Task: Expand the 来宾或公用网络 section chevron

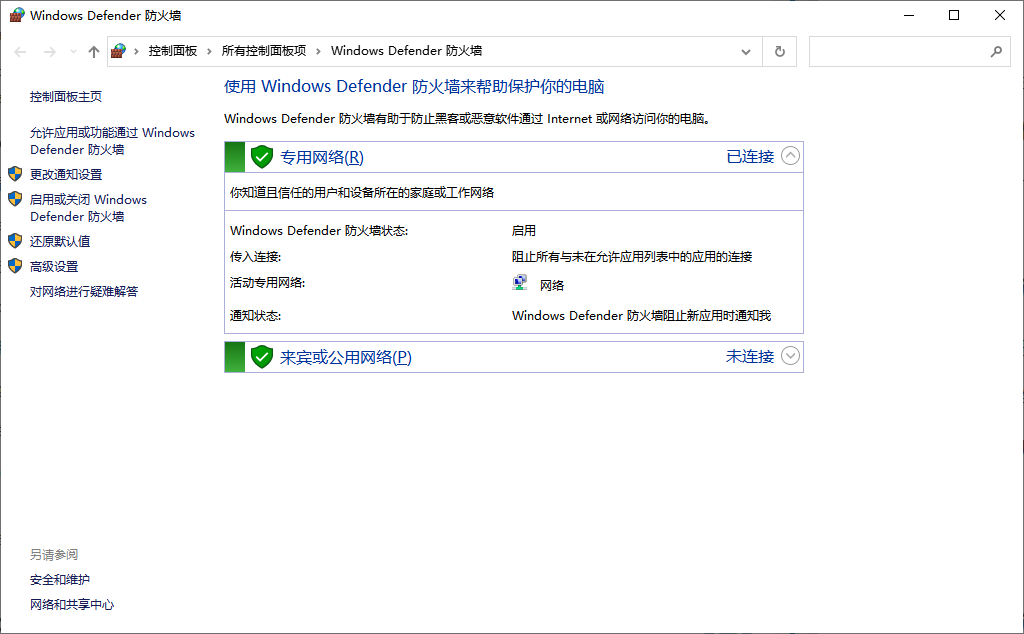Action: pyautogui.click(x=791, y=356)
